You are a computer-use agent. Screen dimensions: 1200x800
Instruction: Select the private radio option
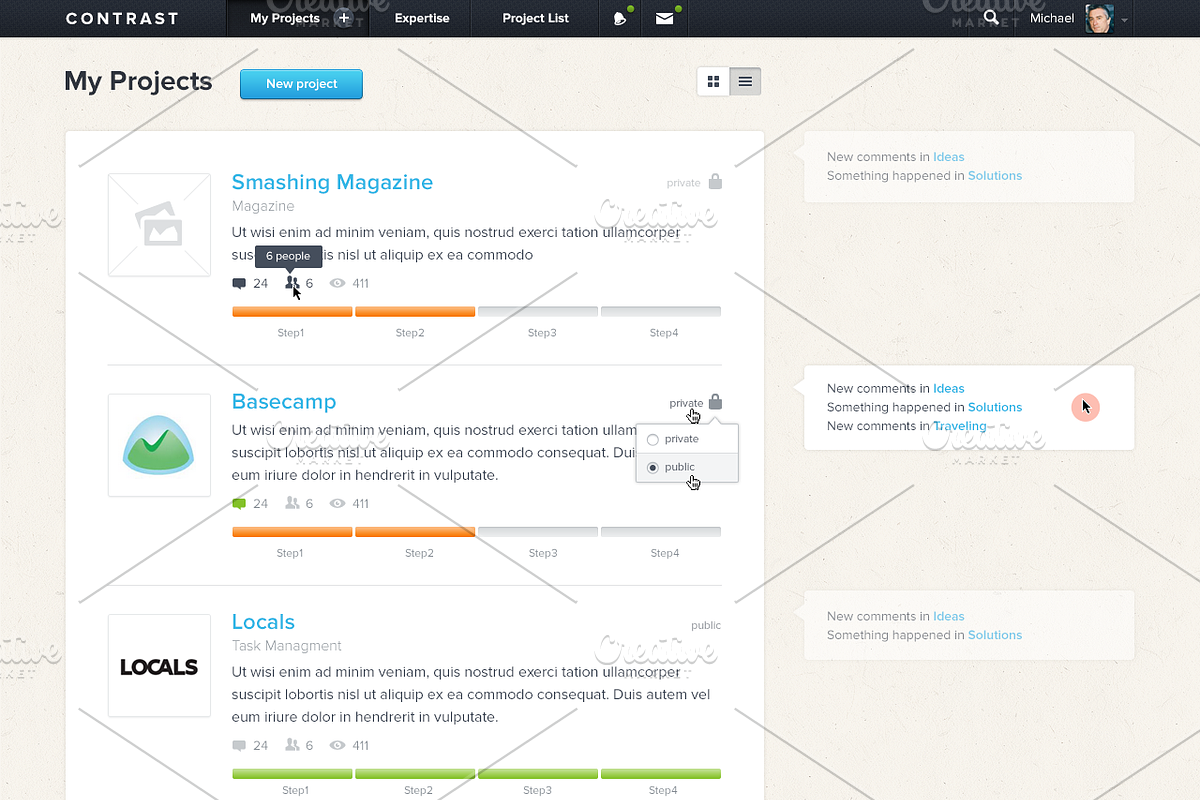pos(653,440)
